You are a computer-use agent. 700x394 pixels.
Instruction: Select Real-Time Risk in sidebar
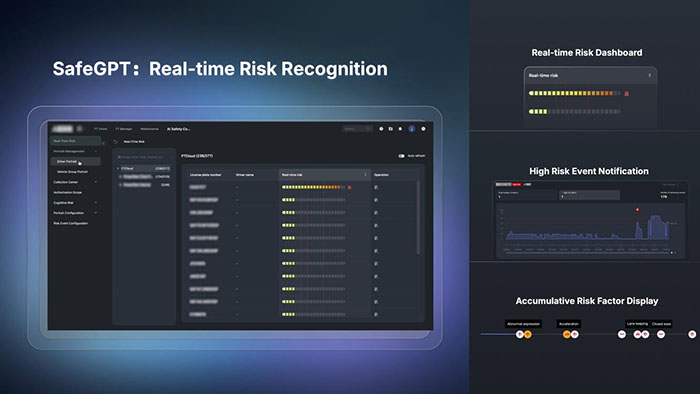tap(75, 141)
